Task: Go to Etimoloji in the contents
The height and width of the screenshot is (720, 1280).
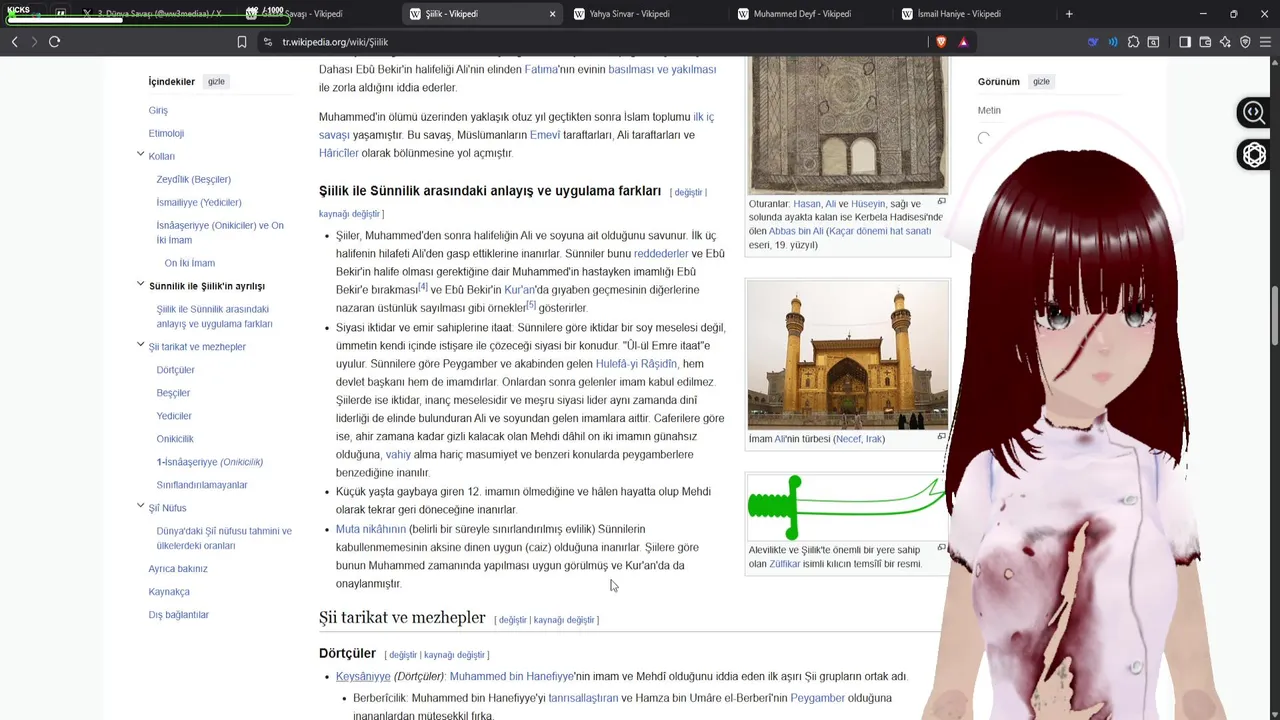Action: (x=166, y=134)
